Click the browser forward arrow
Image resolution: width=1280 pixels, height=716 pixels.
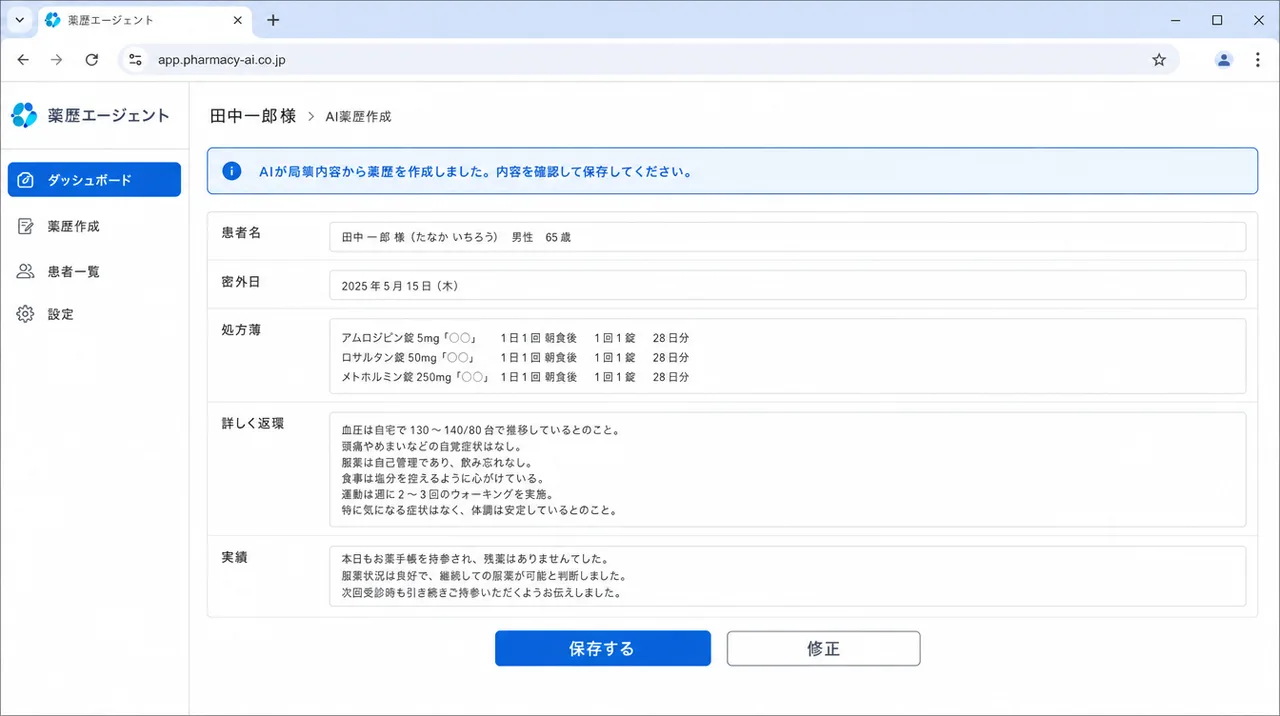pyautogui.click(x=57, y=60)
